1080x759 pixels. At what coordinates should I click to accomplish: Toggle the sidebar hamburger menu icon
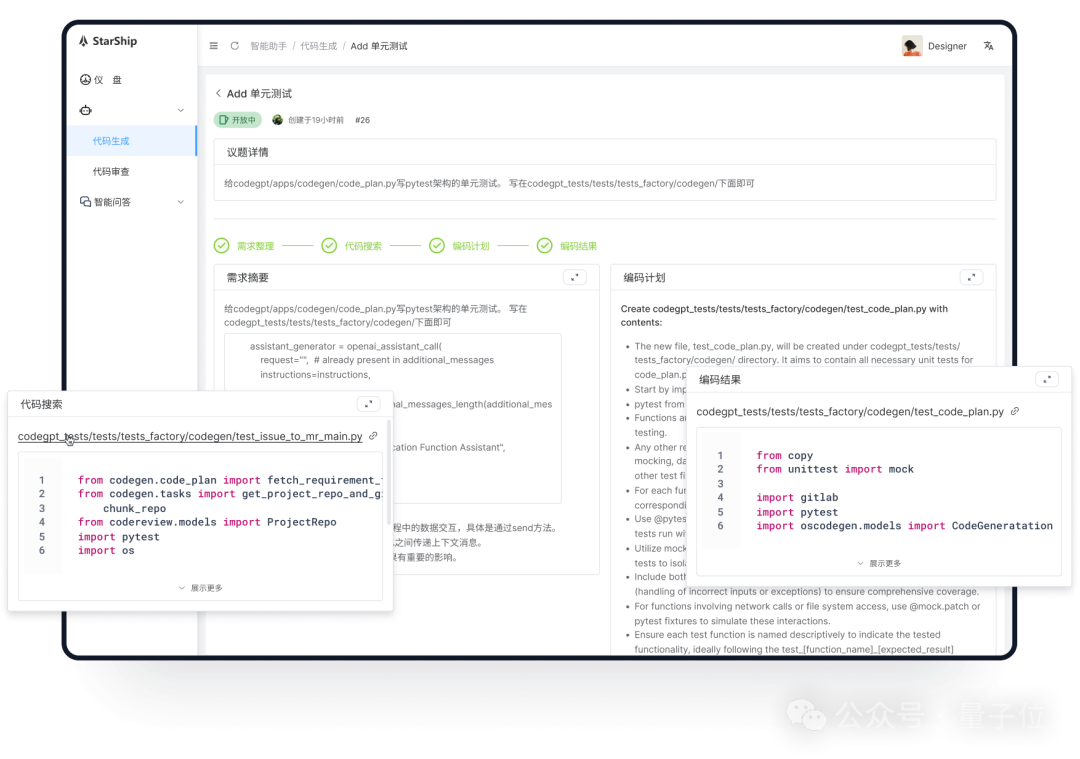(x=213, y=46)
